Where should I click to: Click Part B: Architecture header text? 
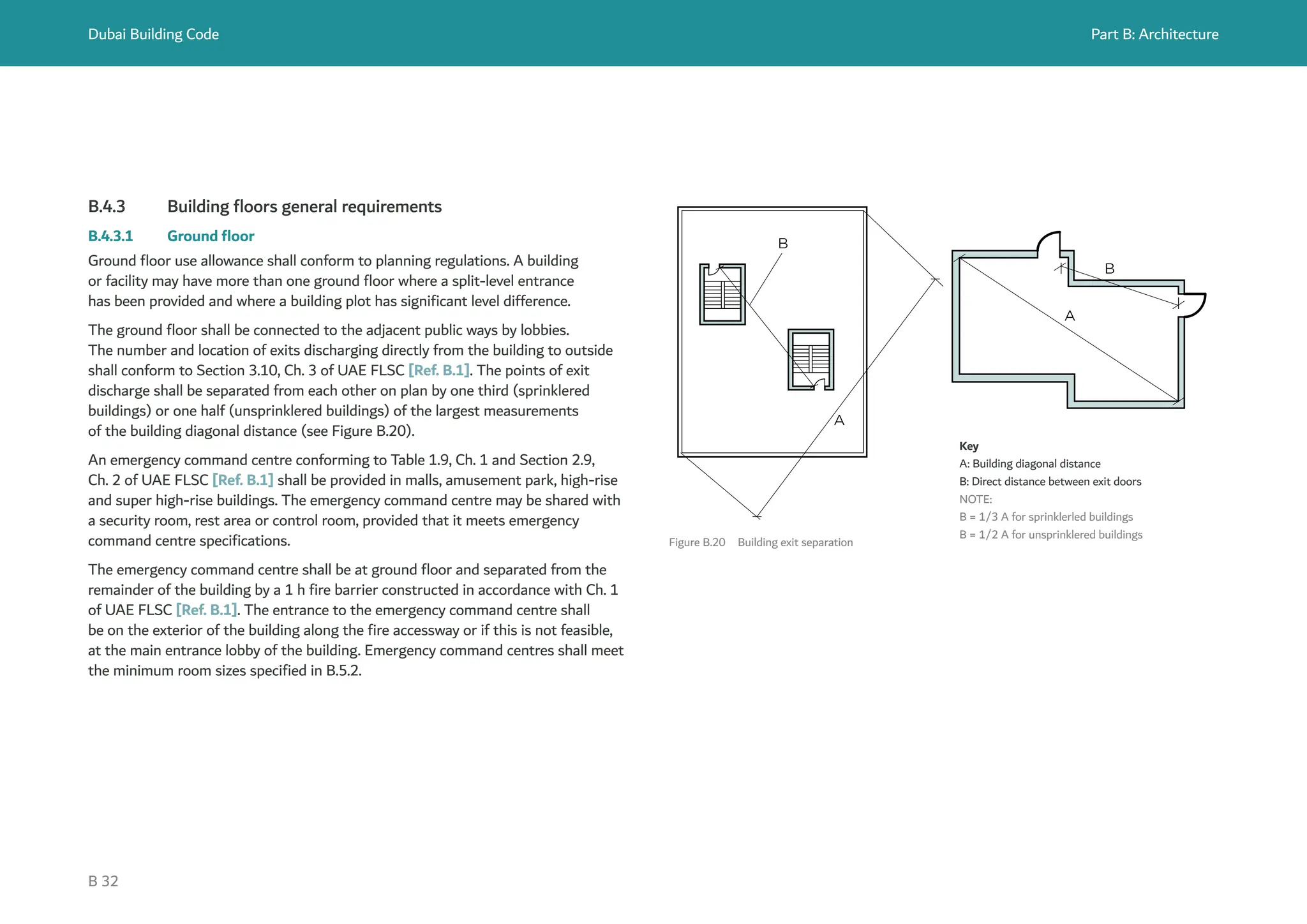pyautogui.click(x=1154, y=34)
